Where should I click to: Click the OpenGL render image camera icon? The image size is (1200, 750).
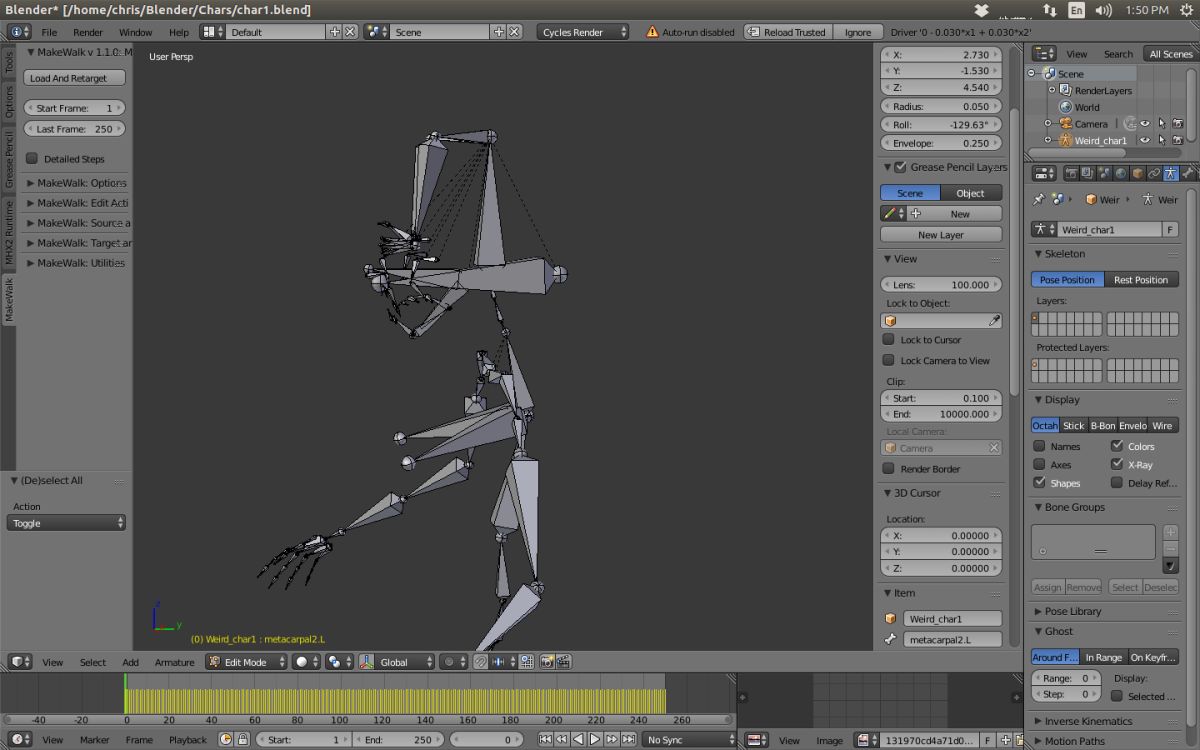(x=547, y=662)
